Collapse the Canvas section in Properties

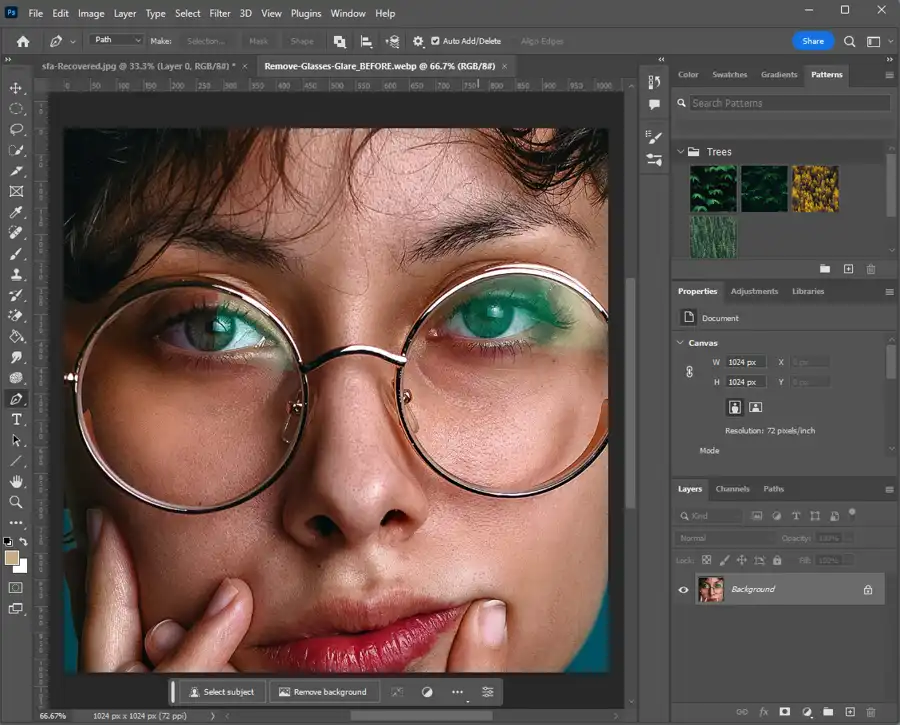click(681, 343)
